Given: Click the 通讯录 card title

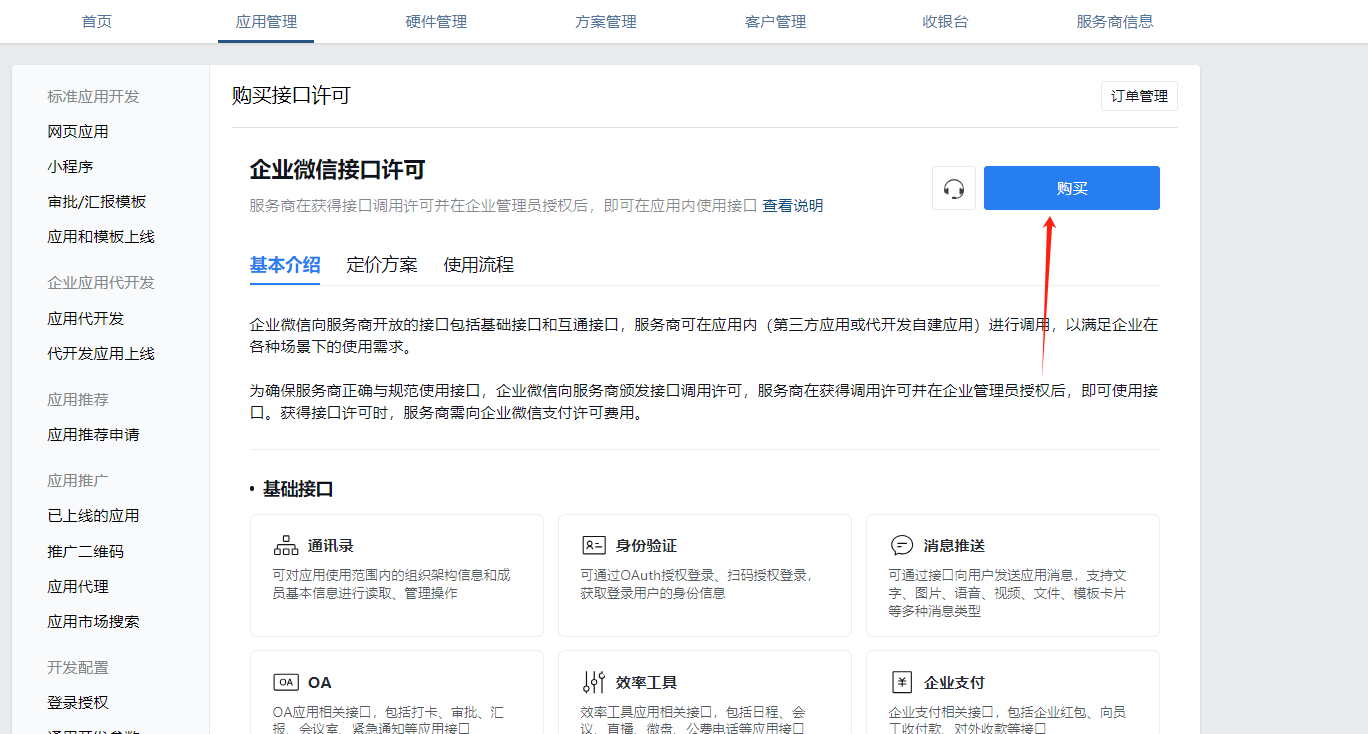Looking at the screenshot, I should coord(331,546).
